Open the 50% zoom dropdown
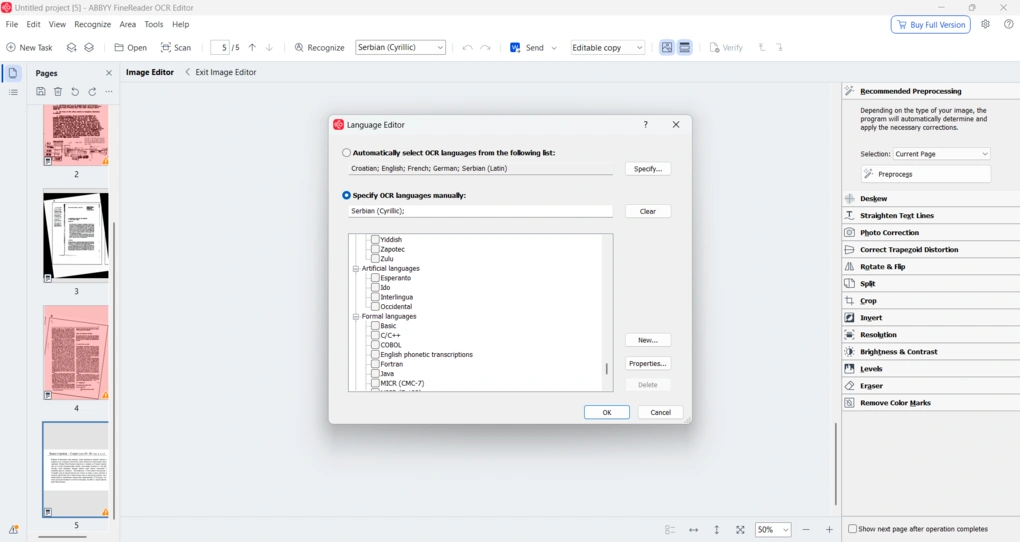Screen dimensions: 1020x542 [773, 530]
